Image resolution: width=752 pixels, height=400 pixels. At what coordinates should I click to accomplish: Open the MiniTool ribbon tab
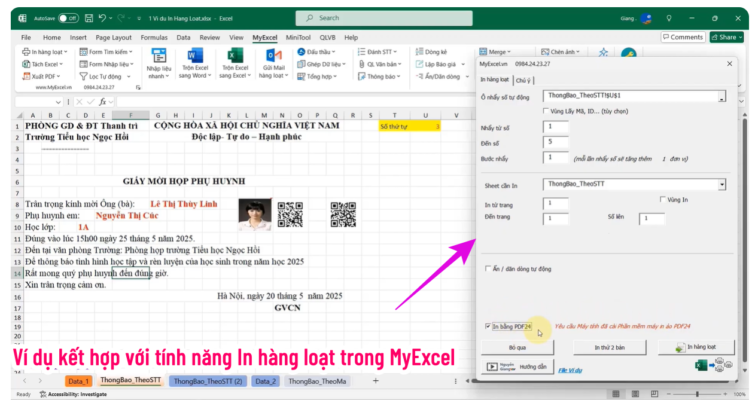click(297, 37)
